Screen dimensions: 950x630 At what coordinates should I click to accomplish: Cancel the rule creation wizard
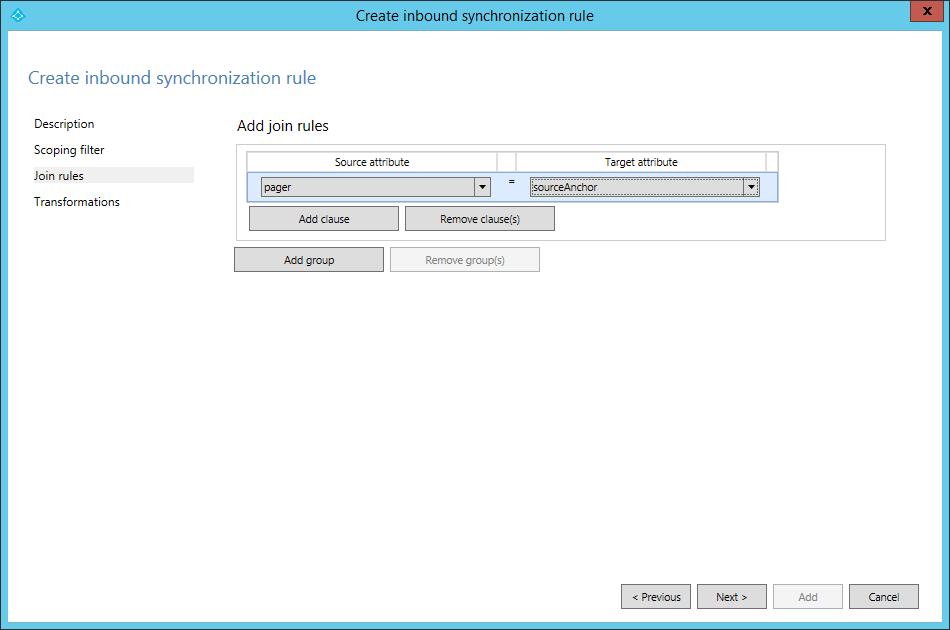(884, 597)
